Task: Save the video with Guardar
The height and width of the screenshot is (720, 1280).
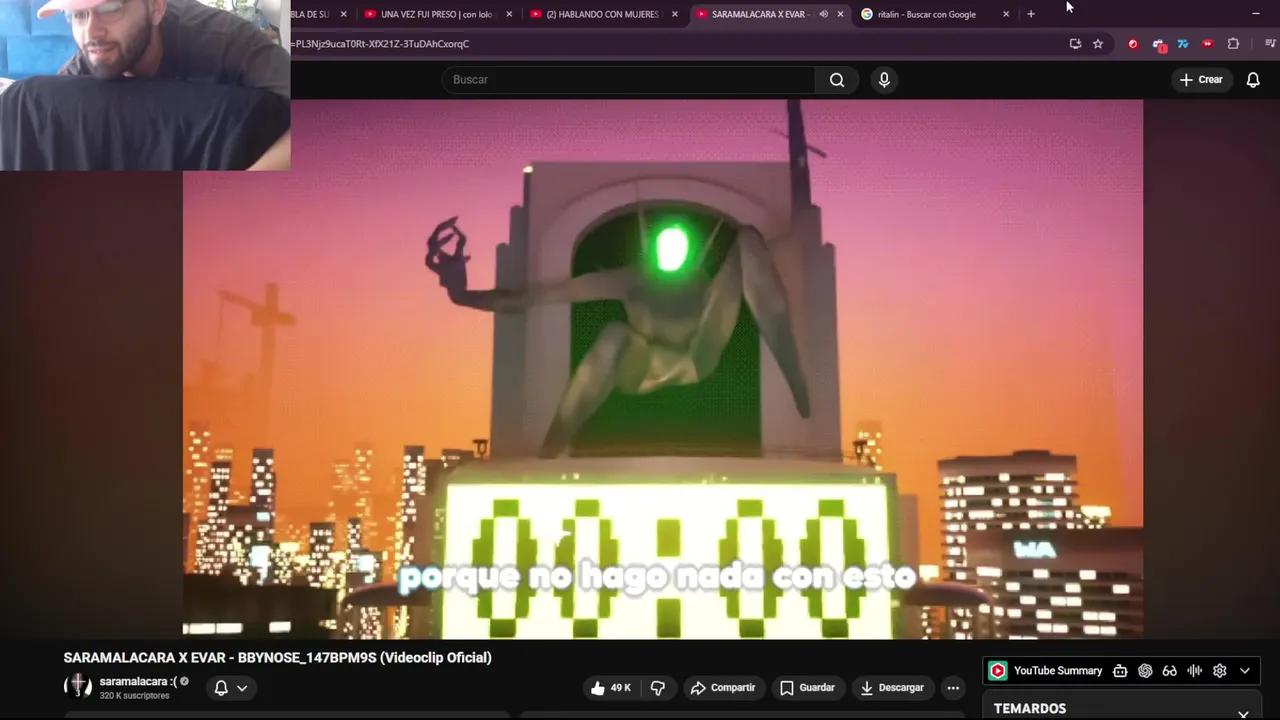Action: (807, 688)
